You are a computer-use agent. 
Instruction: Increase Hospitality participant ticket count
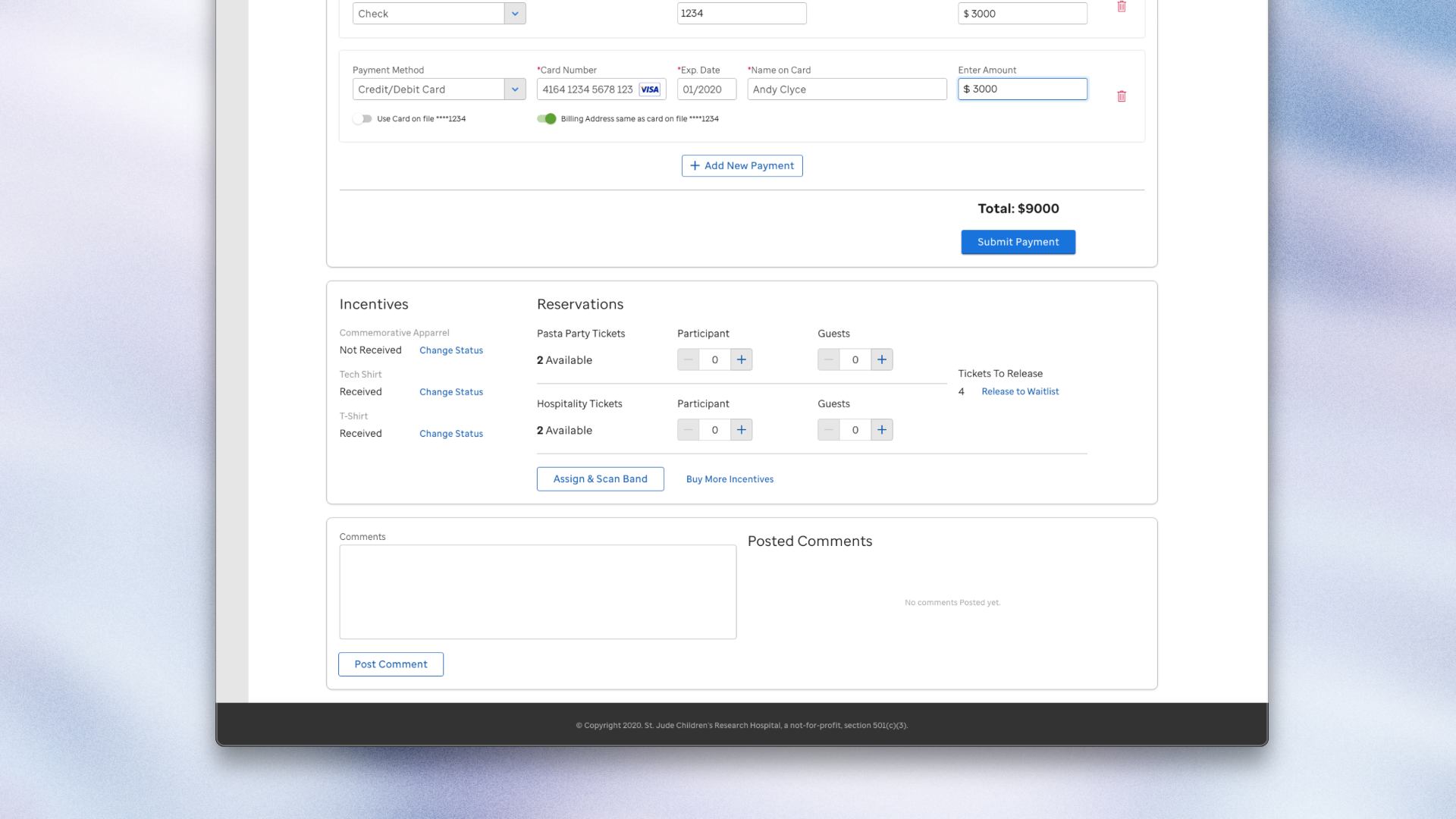[741, 430]
